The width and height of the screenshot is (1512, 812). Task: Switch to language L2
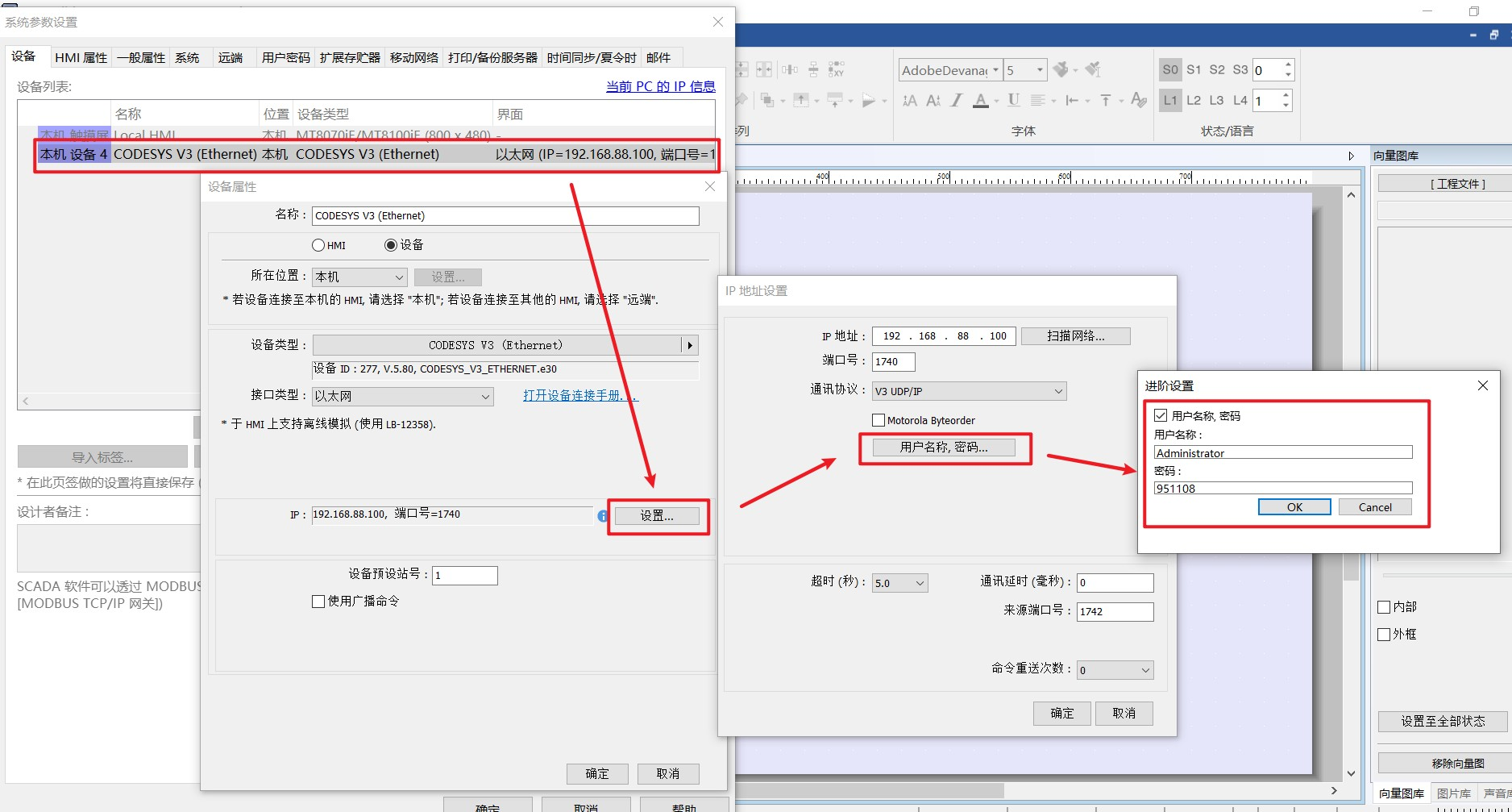pos(1194,101)
